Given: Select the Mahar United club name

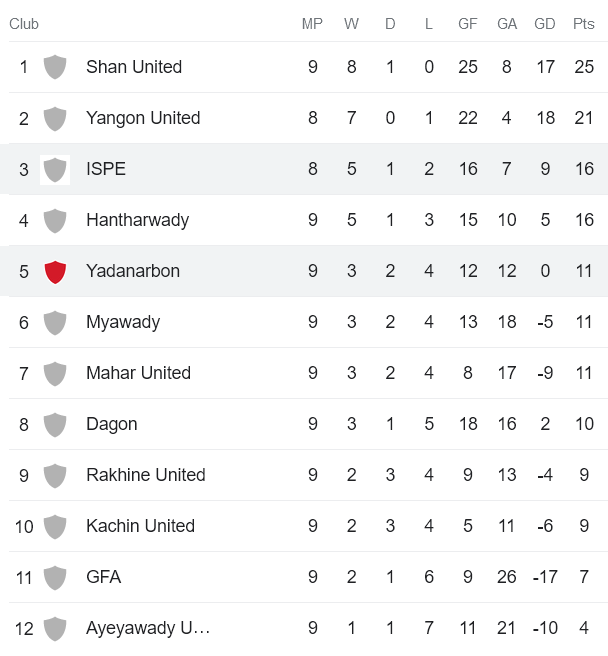Looking at the screenshot, I should [x=138, y=373].
